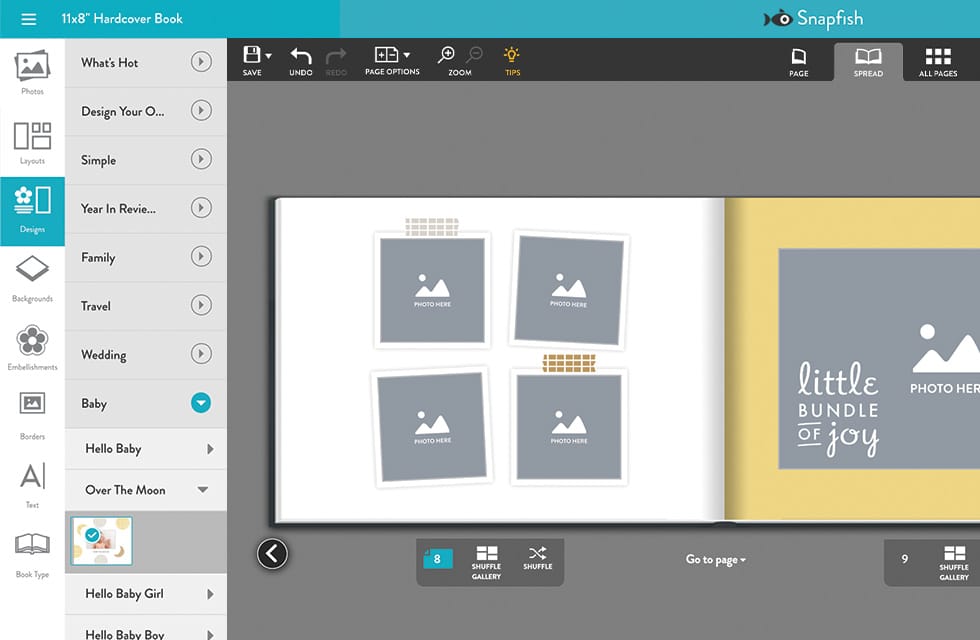Open the hamburger menu
Image resolution: width=980 pixels, height=640 pixels.
coord(29,18)
